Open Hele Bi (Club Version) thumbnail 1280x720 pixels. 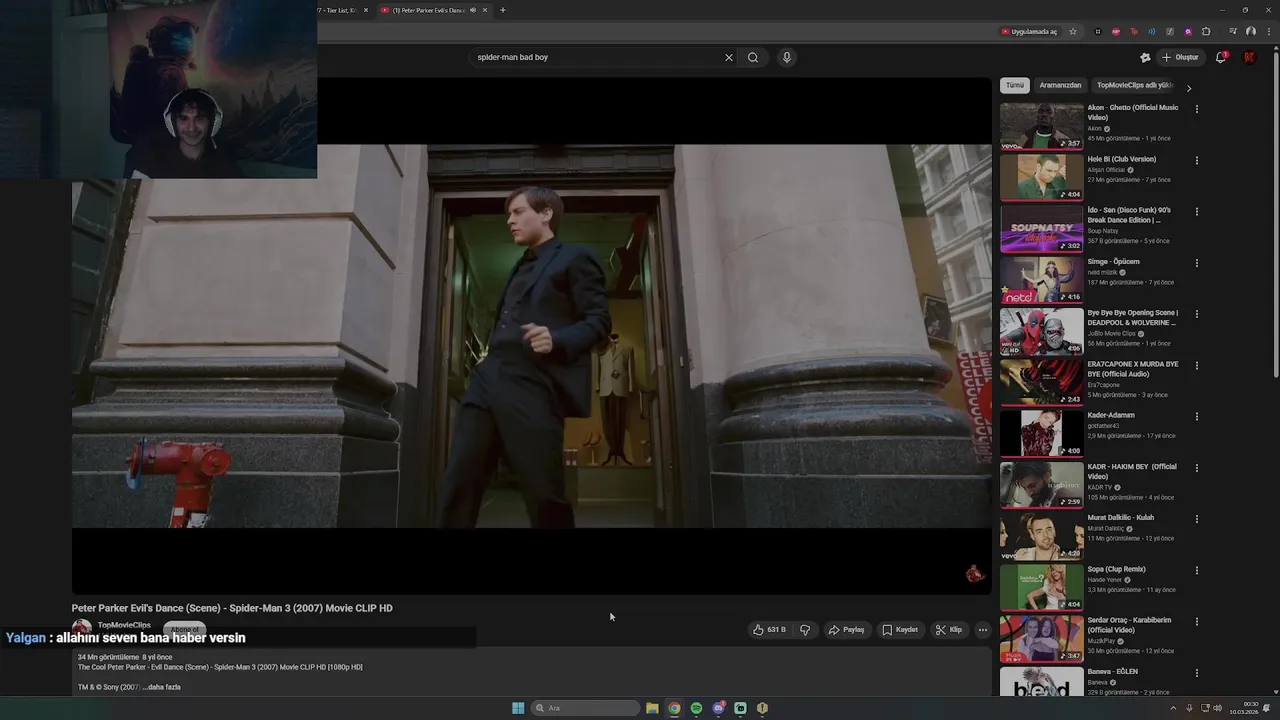click(1042, 177)
